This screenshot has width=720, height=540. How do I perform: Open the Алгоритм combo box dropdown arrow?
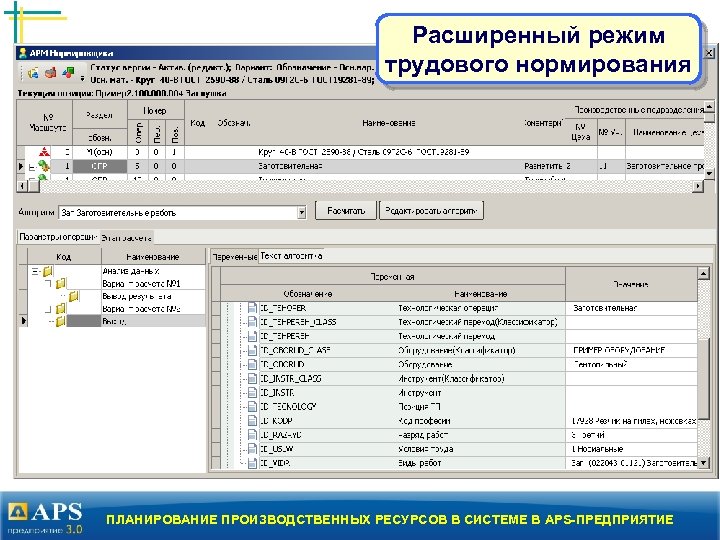click(x=302, y=213)
